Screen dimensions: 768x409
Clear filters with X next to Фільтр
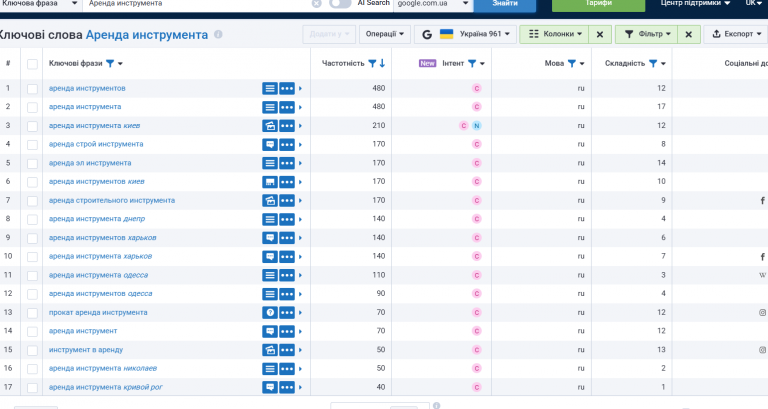688,34
